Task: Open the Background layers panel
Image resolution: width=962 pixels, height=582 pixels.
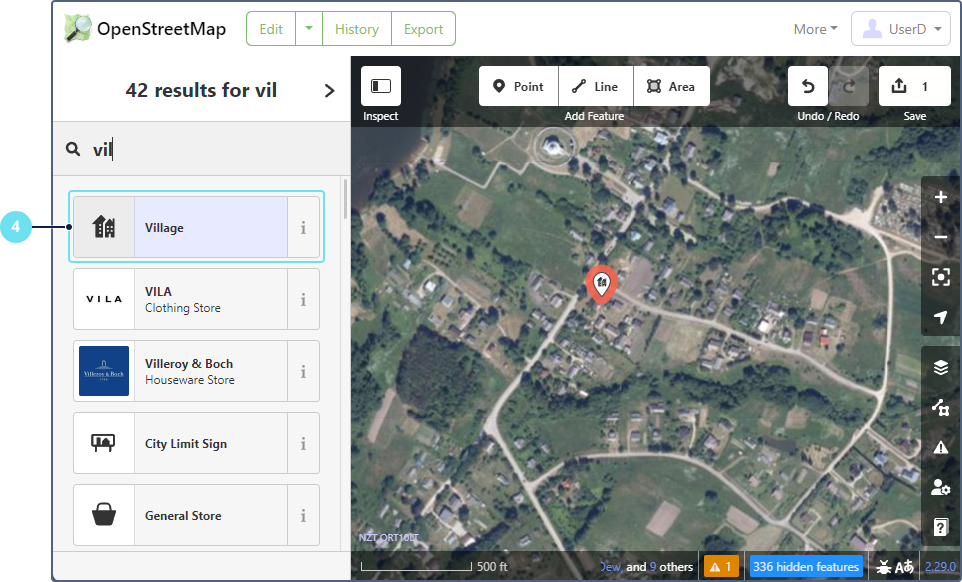Action: pos(940,367)
